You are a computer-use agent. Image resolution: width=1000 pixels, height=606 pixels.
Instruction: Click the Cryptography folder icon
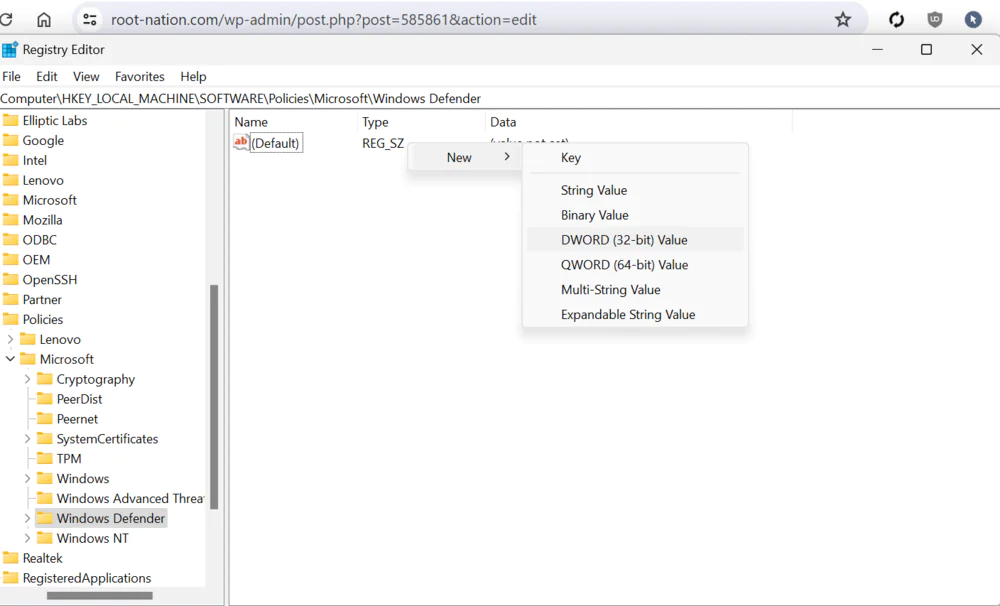point(45,378)
